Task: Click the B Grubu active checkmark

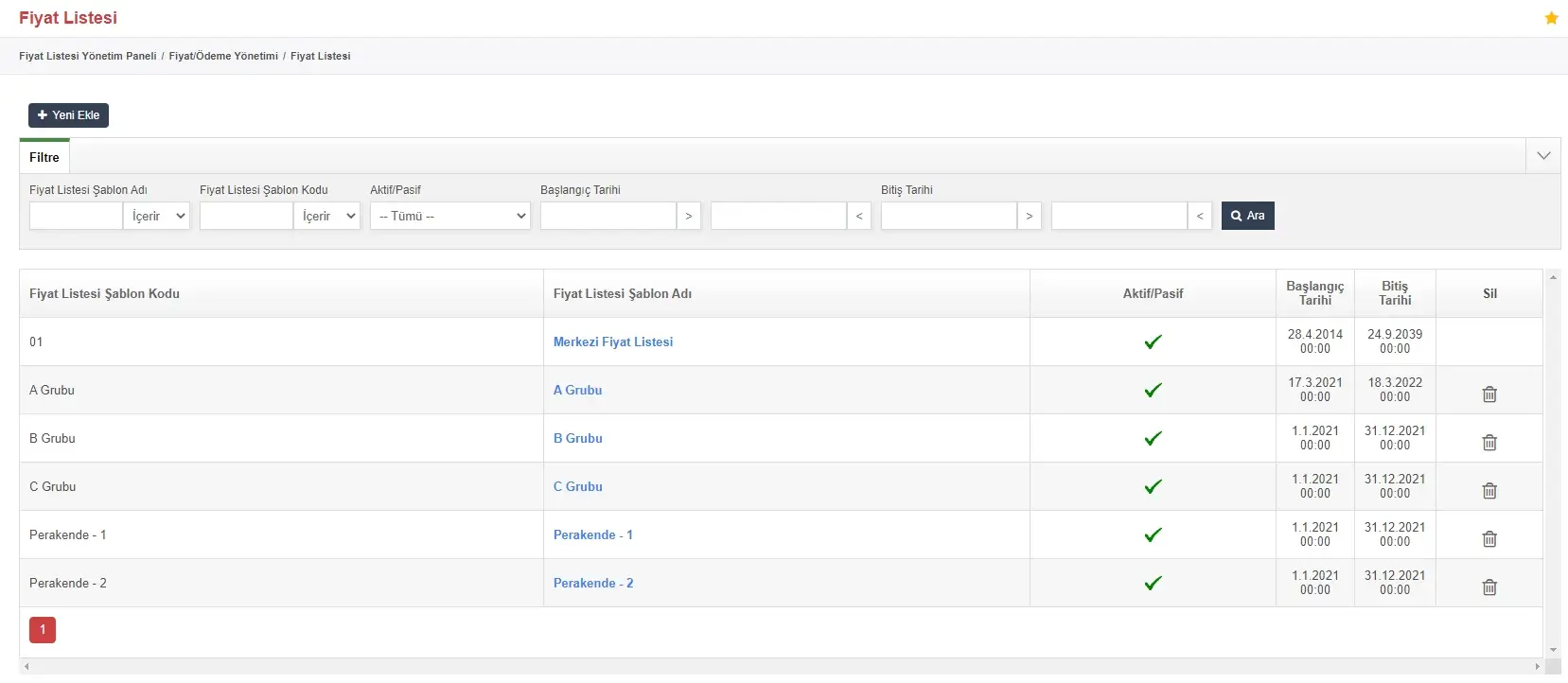Action: (x=1153, y=439)
